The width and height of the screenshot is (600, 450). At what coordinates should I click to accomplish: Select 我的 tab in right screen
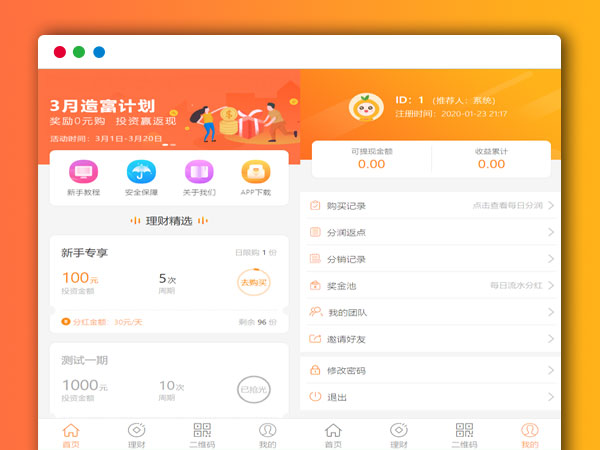(x=530, y=435)
